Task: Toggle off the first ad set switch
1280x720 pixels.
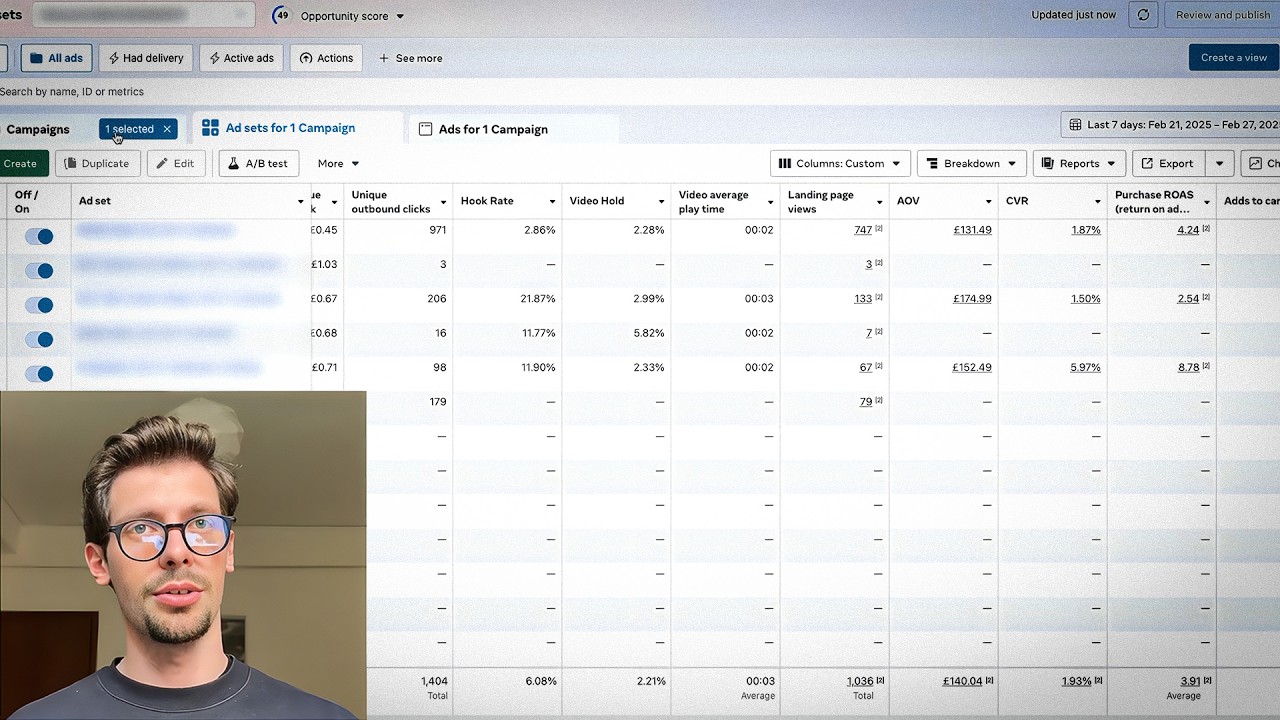Action: pyautogui.click(x=39, y=236)
